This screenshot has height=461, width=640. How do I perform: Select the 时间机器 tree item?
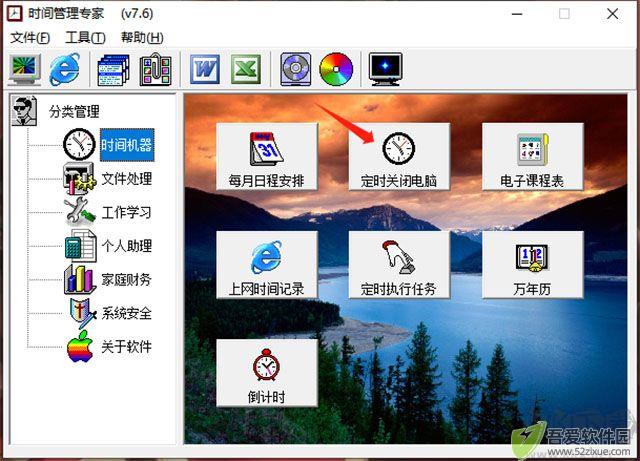tap(127, 145)
